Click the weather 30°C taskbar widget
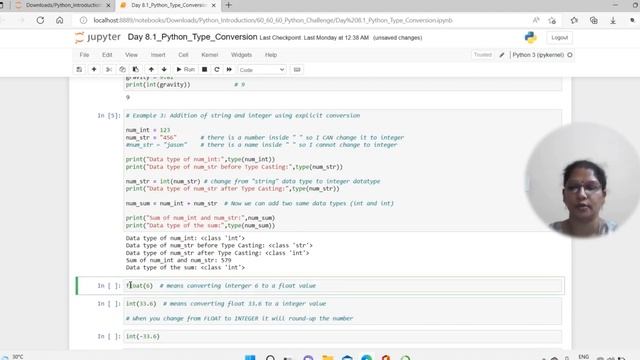 coord(12,357)
